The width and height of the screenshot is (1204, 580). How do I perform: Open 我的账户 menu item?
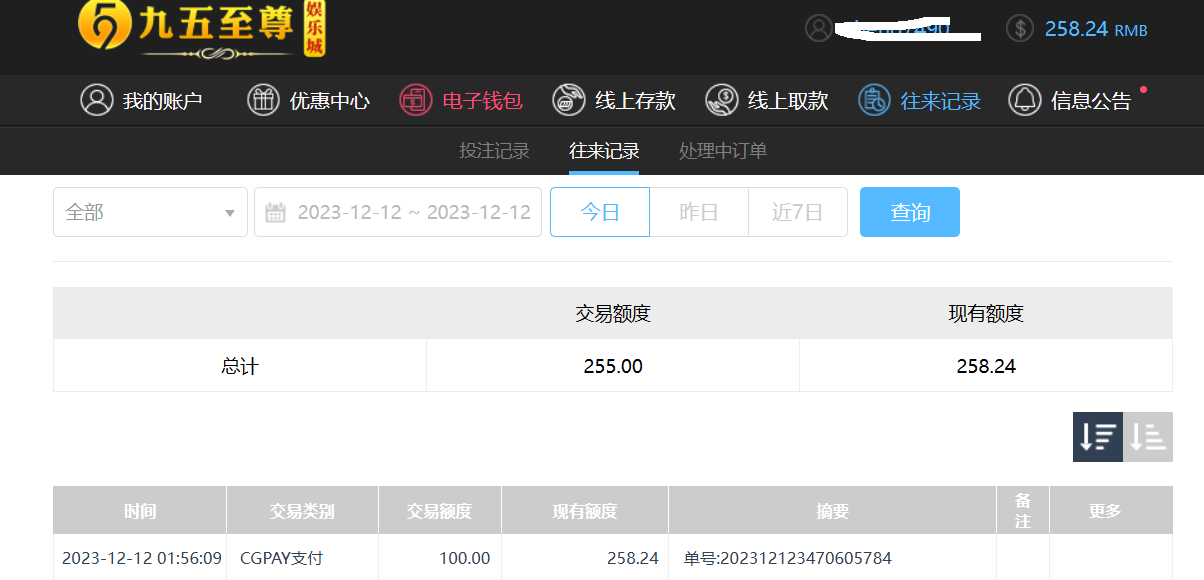click(x=142, y=100)
